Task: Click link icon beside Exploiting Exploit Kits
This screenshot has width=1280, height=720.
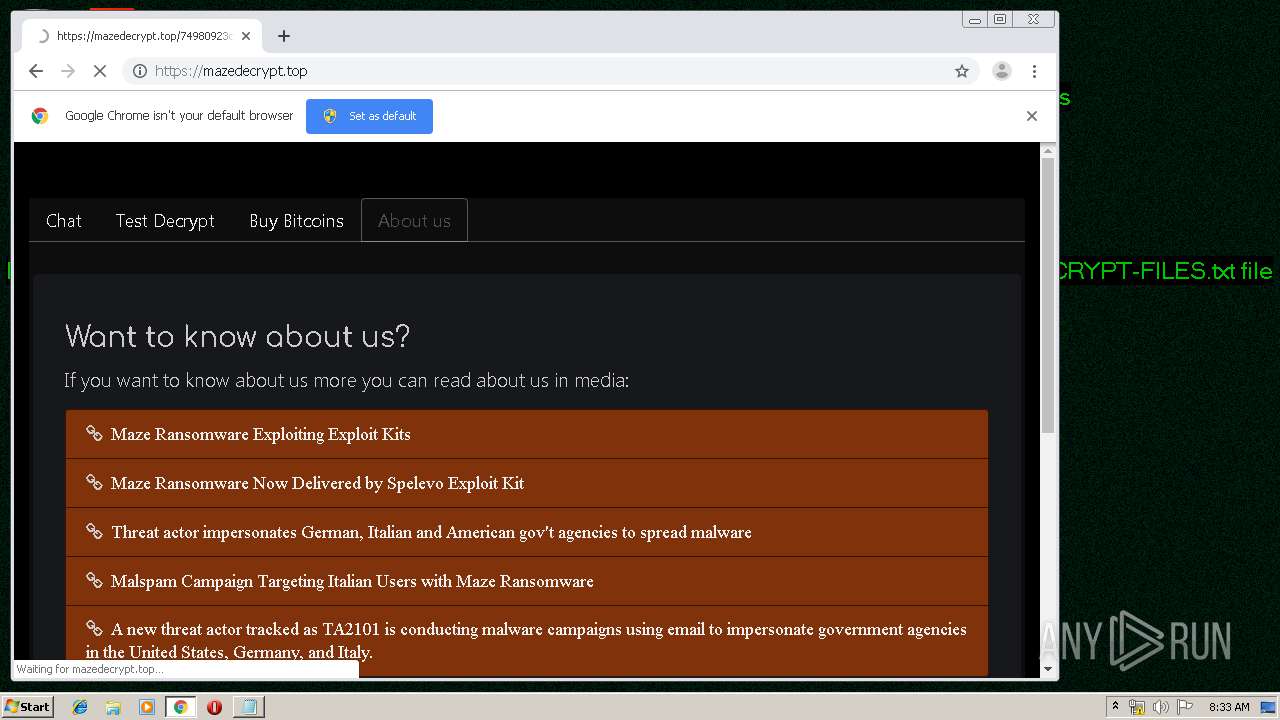Action: [x=94, y=433]
